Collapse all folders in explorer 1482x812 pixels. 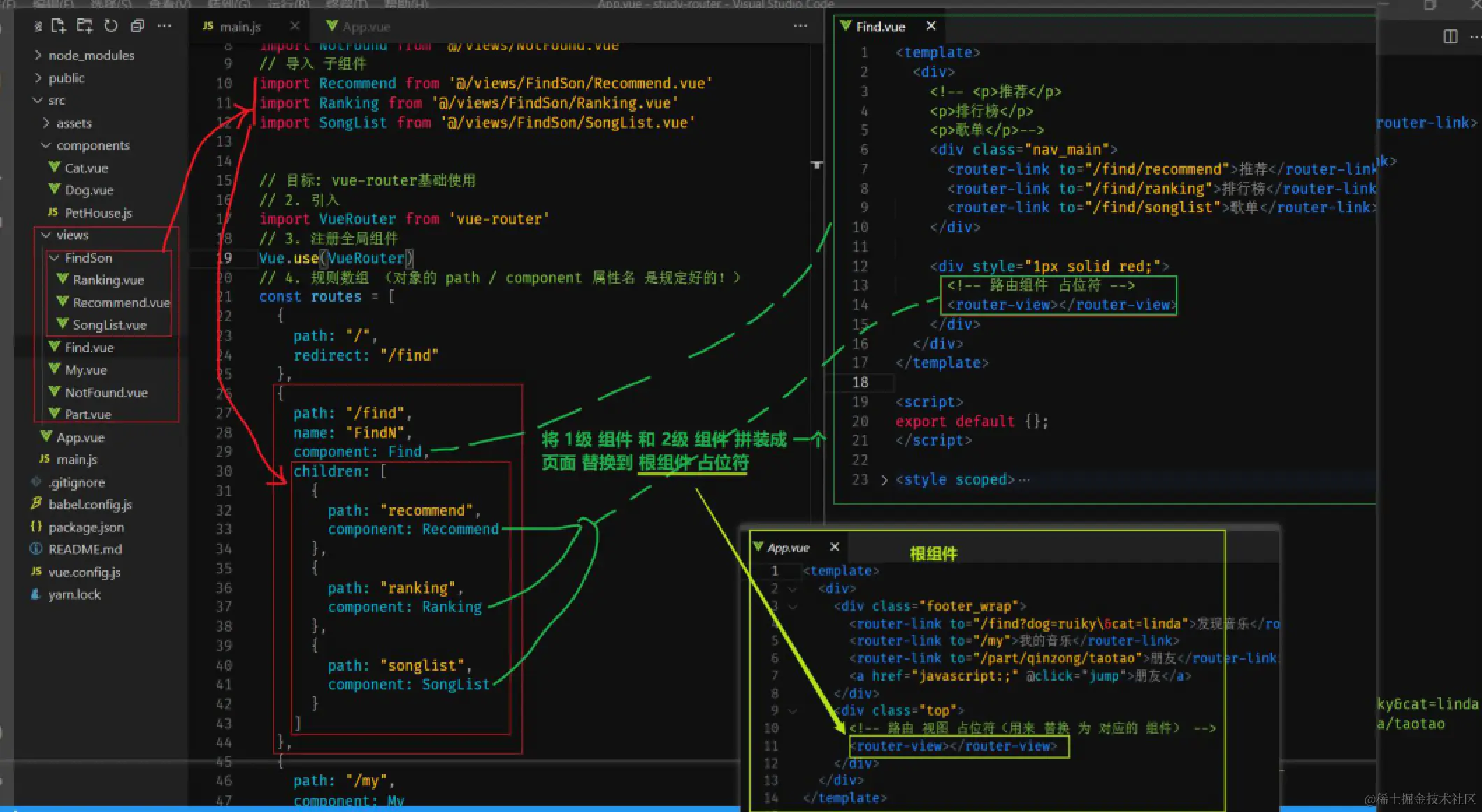point(138,26)
